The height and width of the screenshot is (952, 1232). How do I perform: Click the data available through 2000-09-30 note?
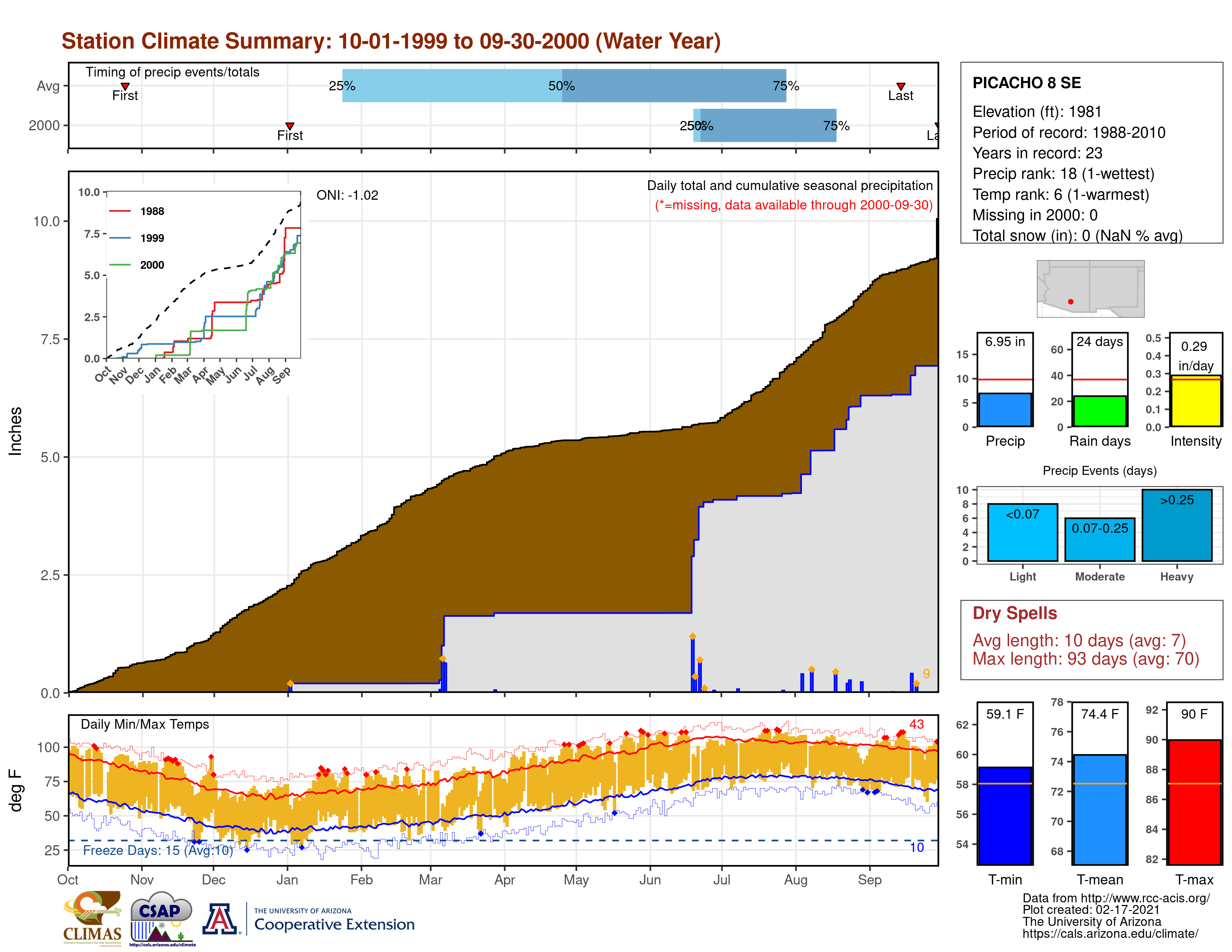793,205
